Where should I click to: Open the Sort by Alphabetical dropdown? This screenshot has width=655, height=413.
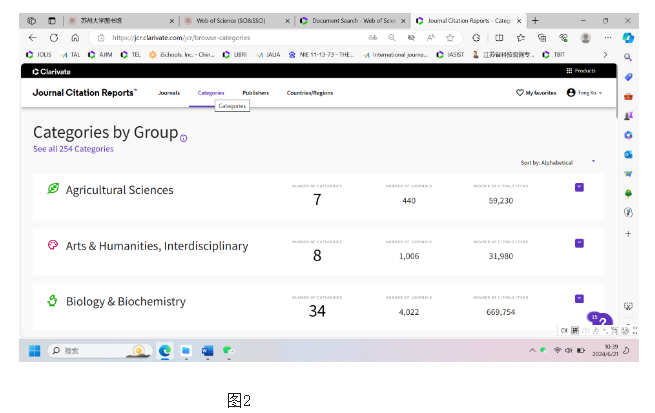(x=558, y=162)
